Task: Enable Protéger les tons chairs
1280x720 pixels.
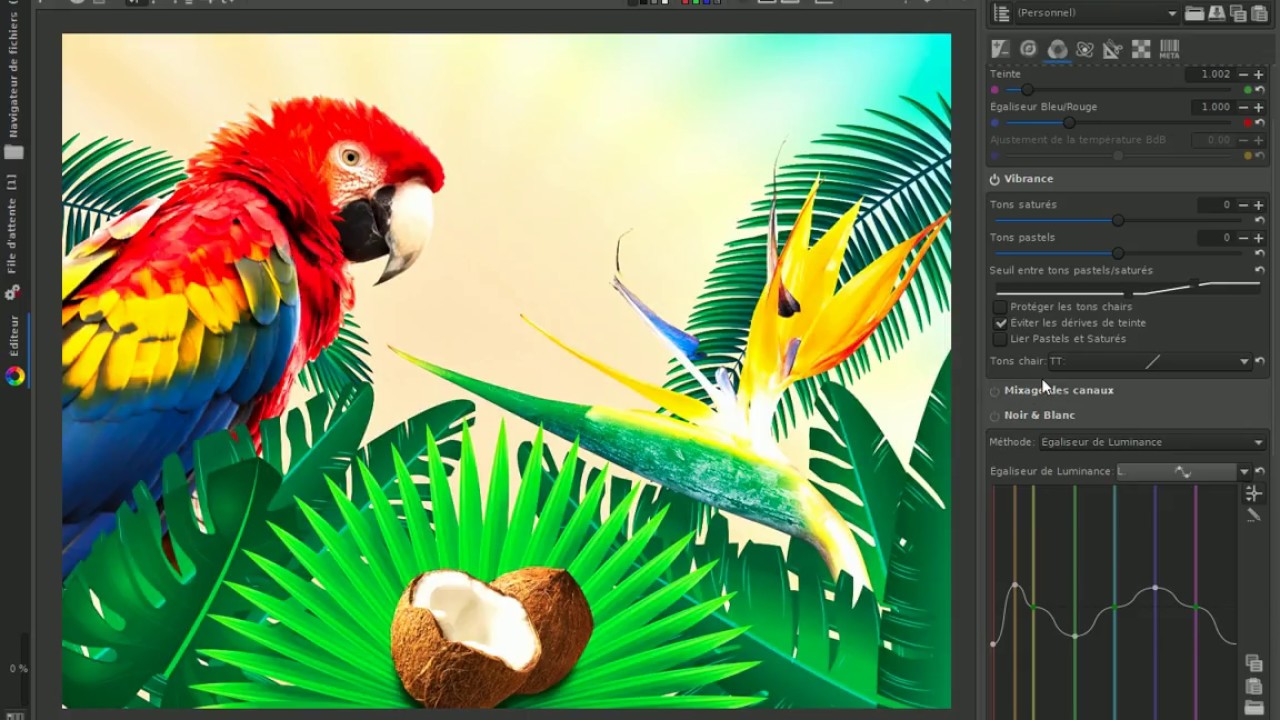Action: [x=1000, y=307]
